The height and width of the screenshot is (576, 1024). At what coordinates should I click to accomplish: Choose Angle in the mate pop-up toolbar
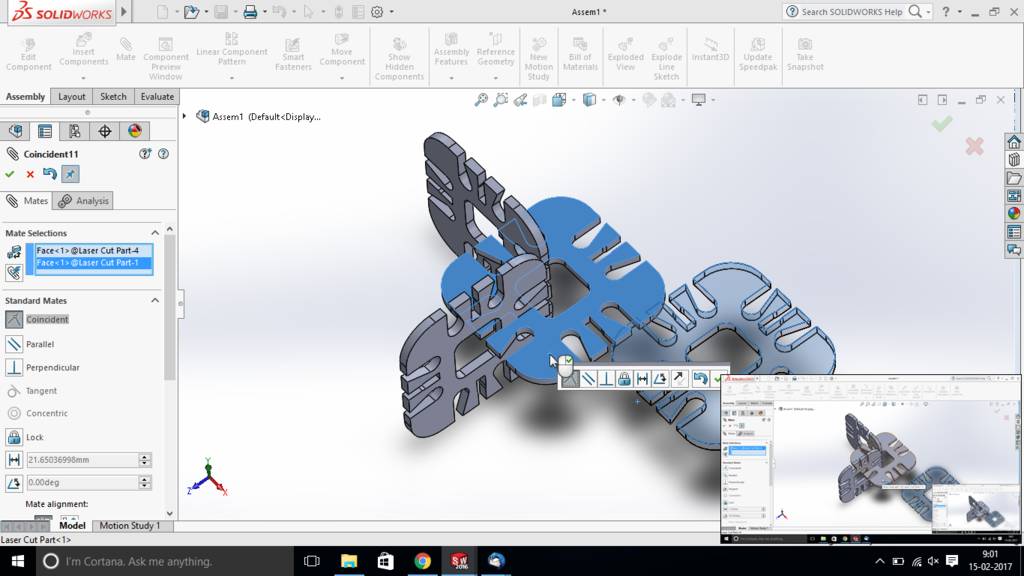(x=660, y=379)
